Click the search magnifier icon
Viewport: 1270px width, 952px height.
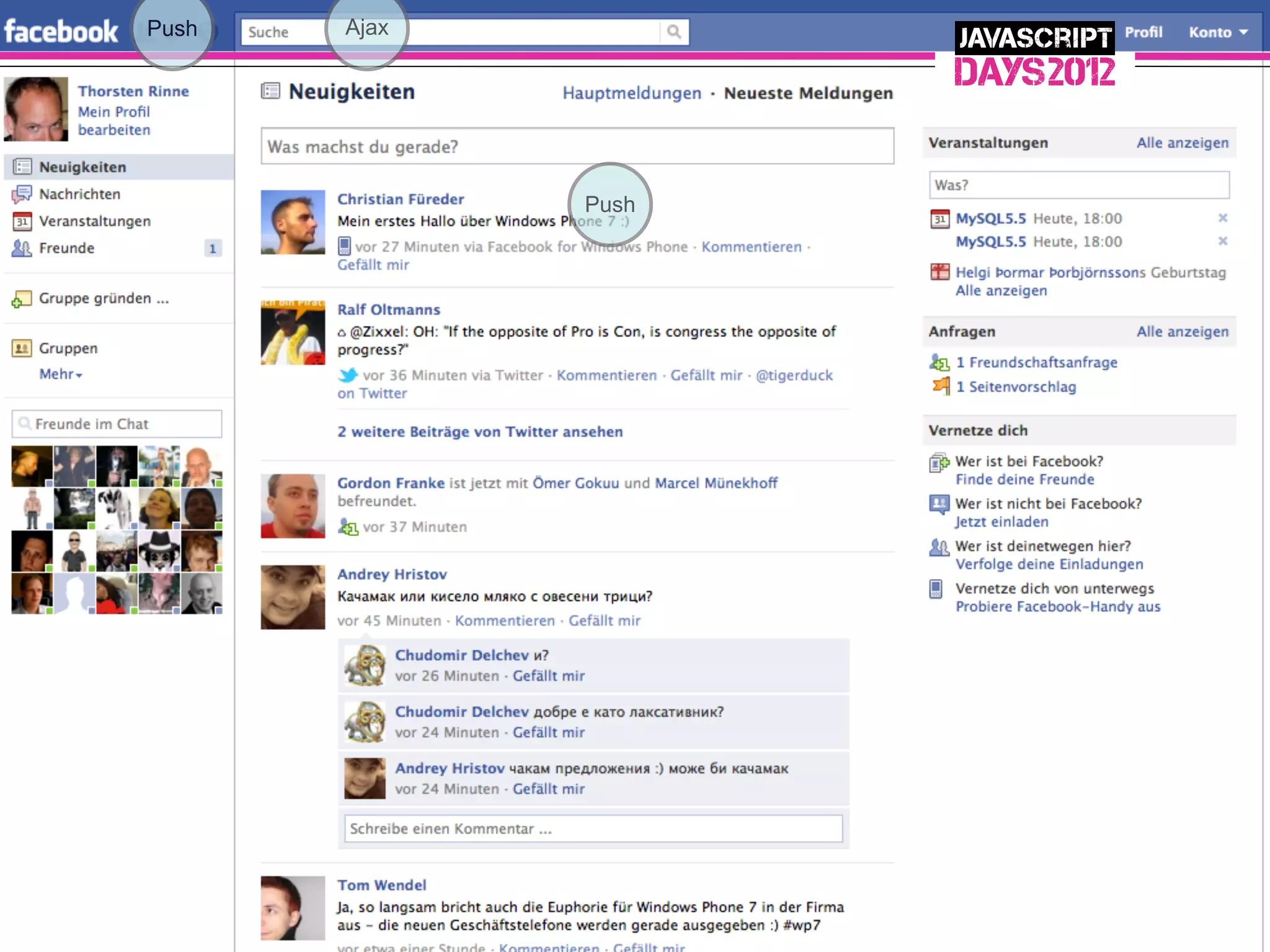click(x=673, y=32)
